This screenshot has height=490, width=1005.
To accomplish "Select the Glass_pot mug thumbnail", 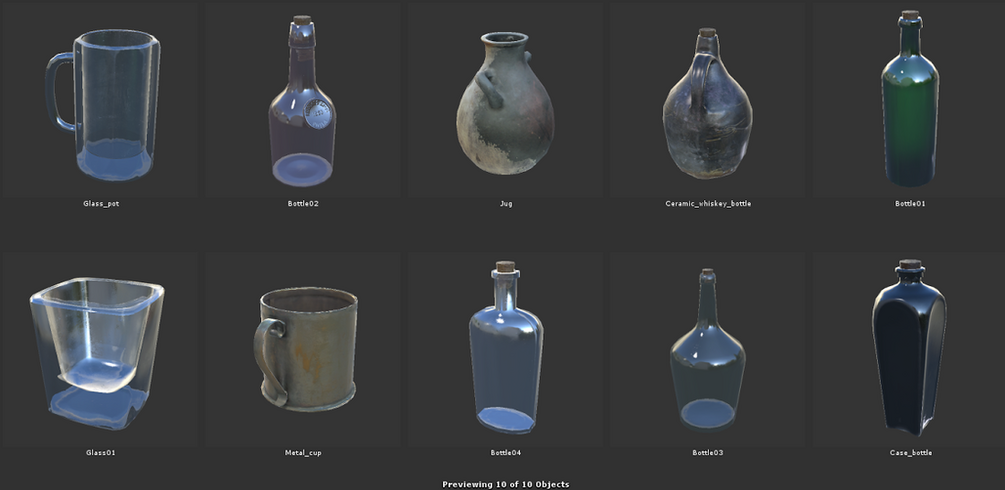I will tap(99, 99).
